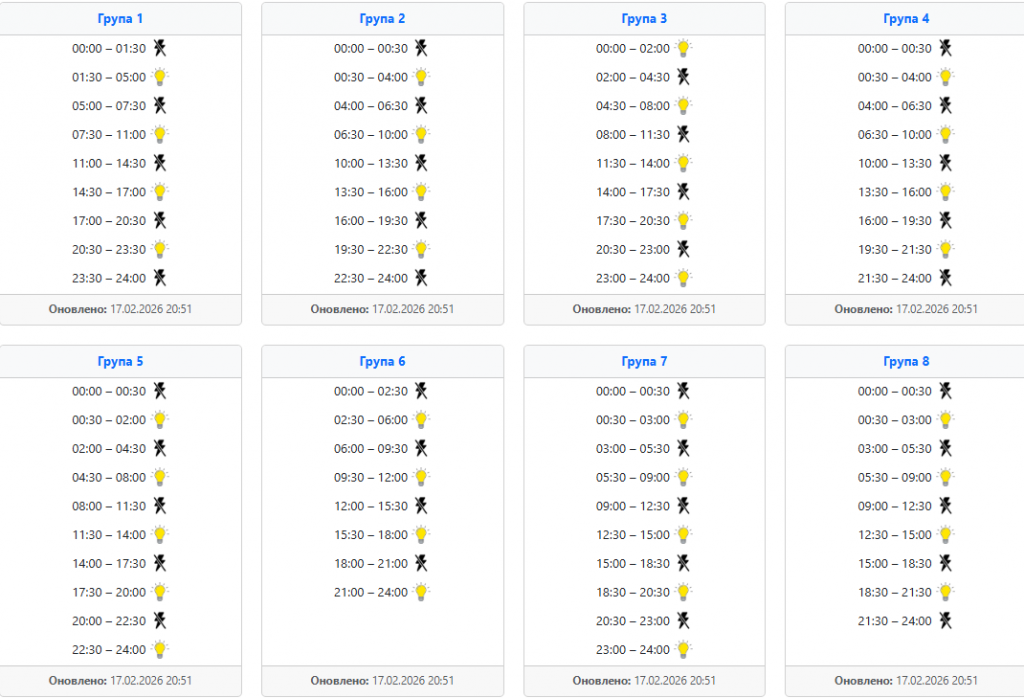Click light bulb for Група 3 23:00 – 24:00
Viewport: 1024px width, 698px height.
(684, 278)
